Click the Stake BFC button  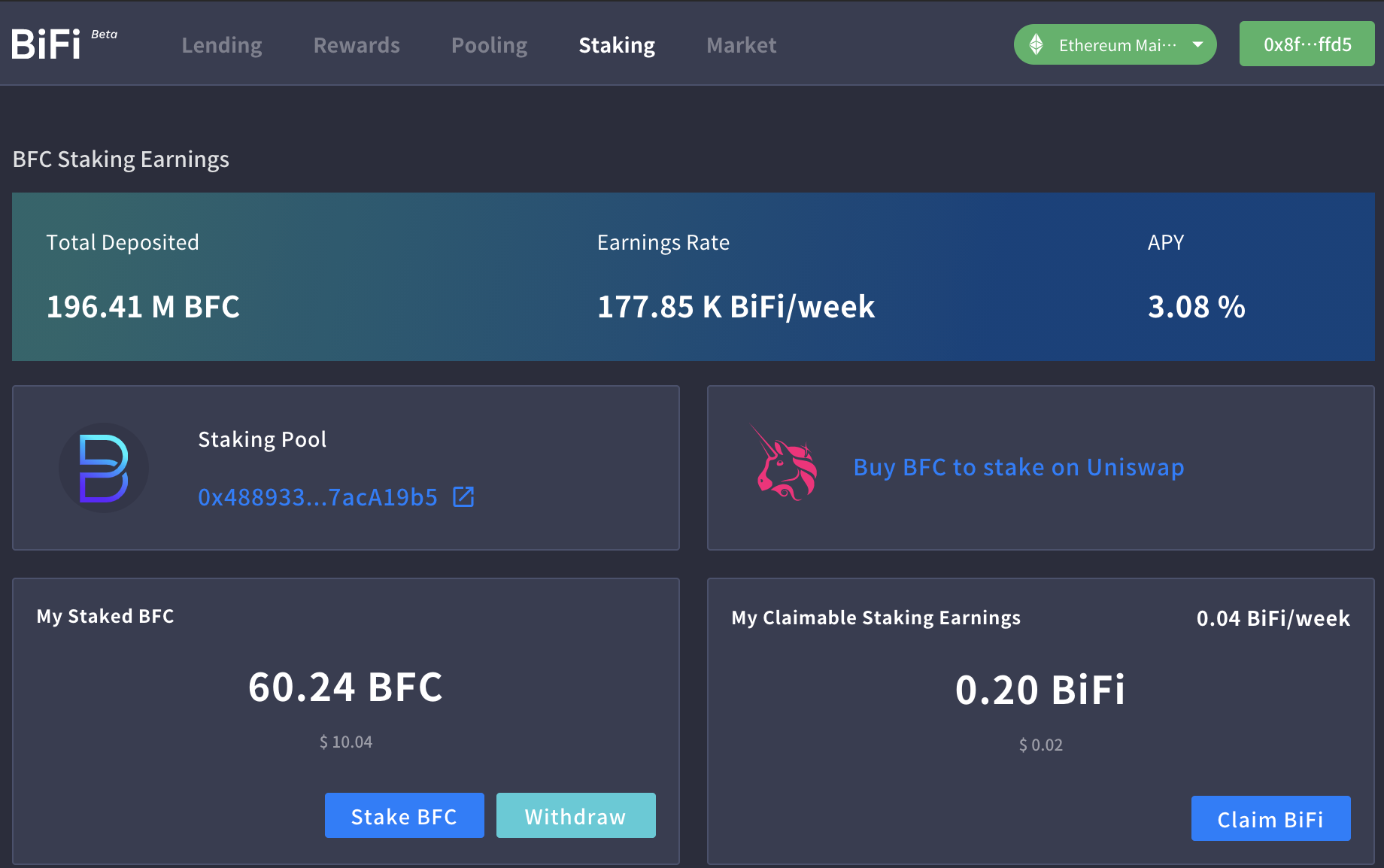405,815
